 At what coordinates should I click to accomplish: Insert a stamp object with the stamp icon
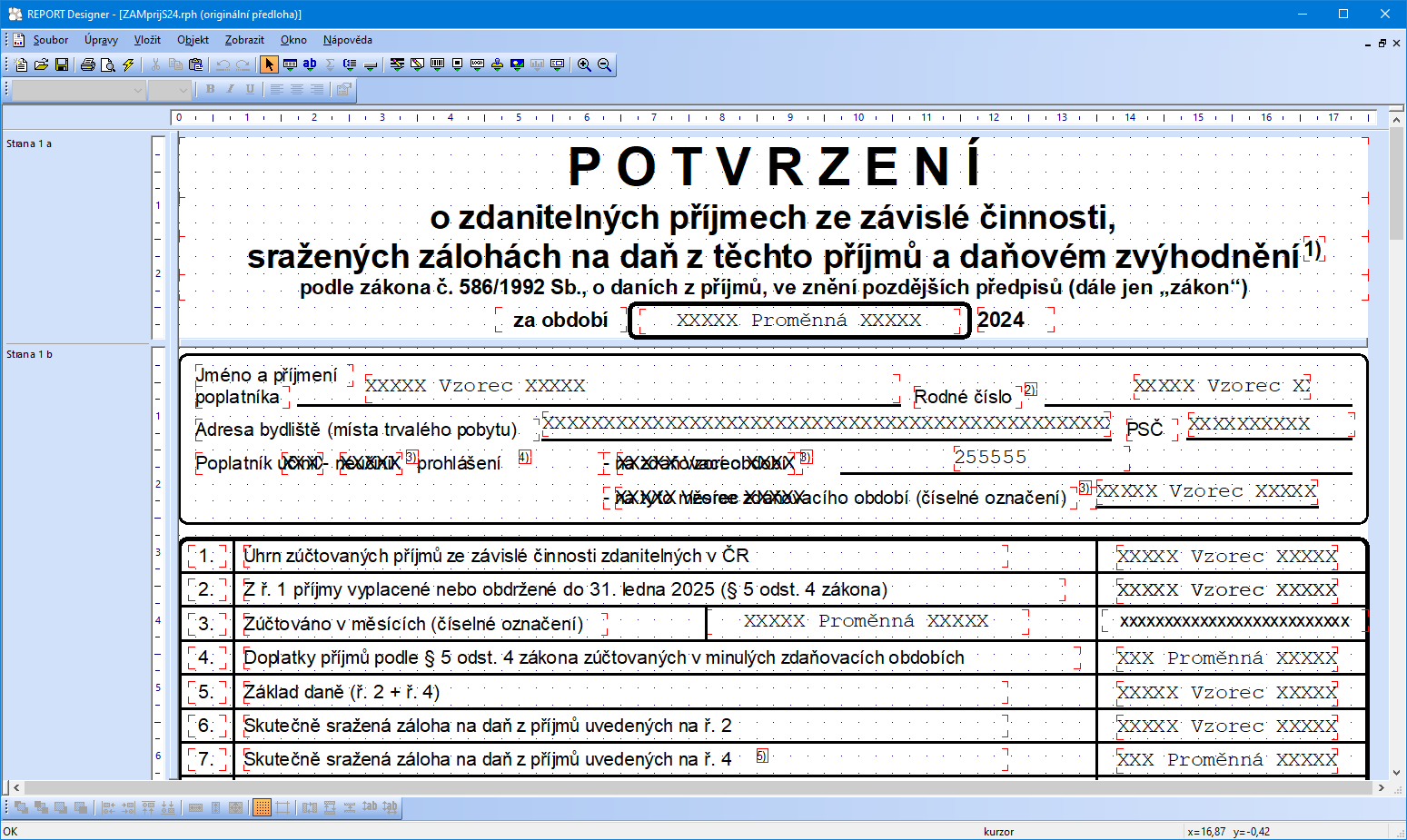(497, 64)
